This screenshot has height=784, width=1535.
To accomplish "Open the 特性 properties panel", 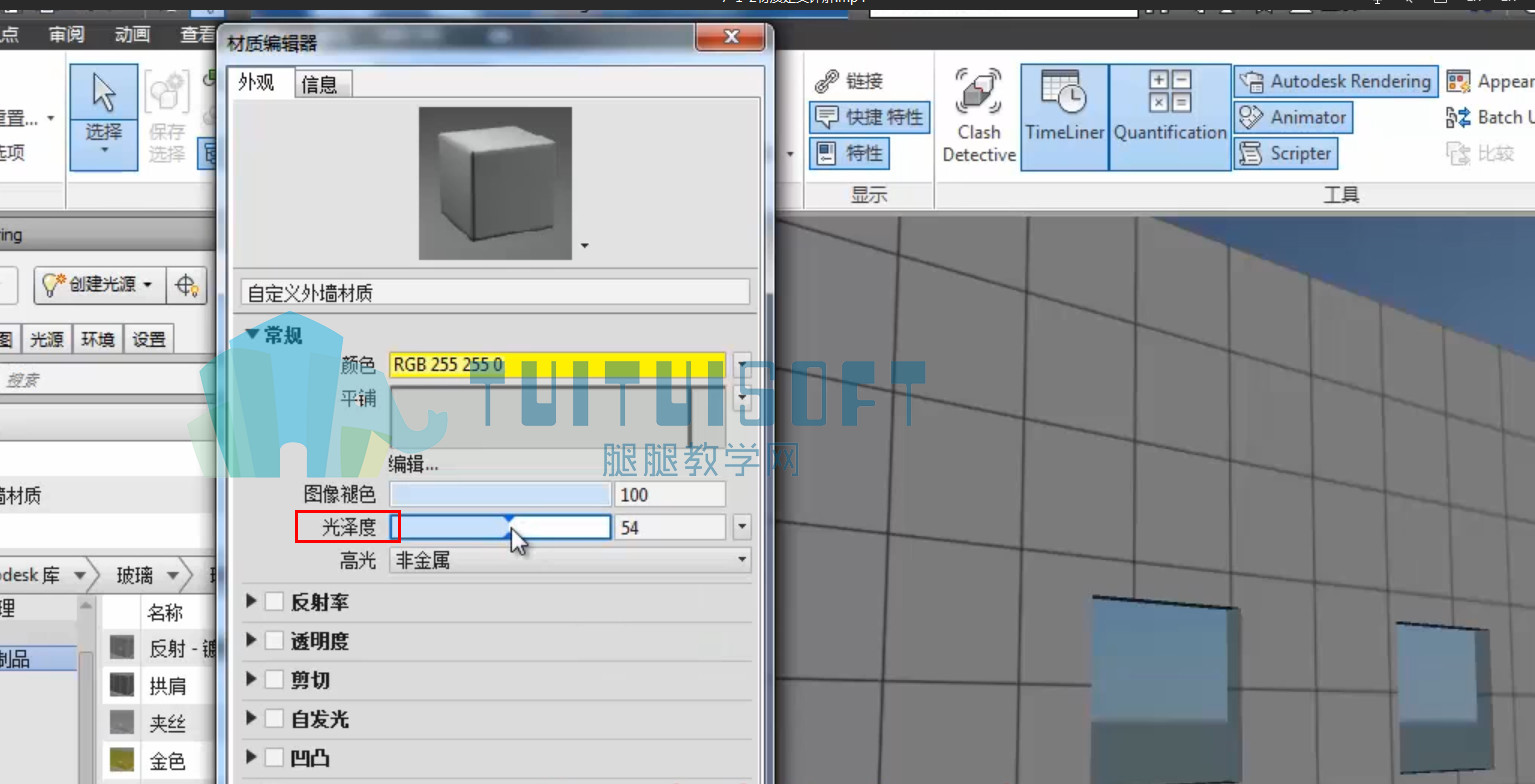I will 849,153.
